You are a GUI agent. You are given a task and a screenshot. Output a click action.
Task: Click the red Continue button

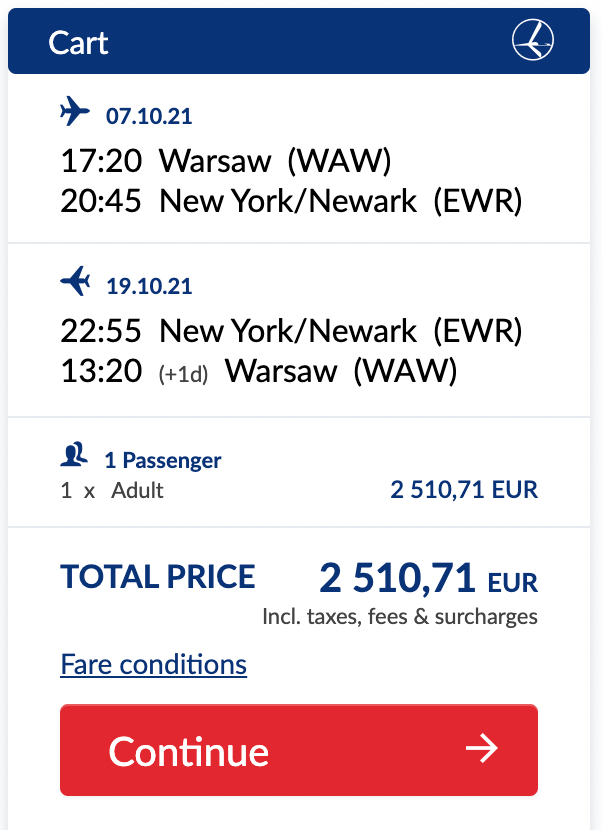[x=299, y=750]
